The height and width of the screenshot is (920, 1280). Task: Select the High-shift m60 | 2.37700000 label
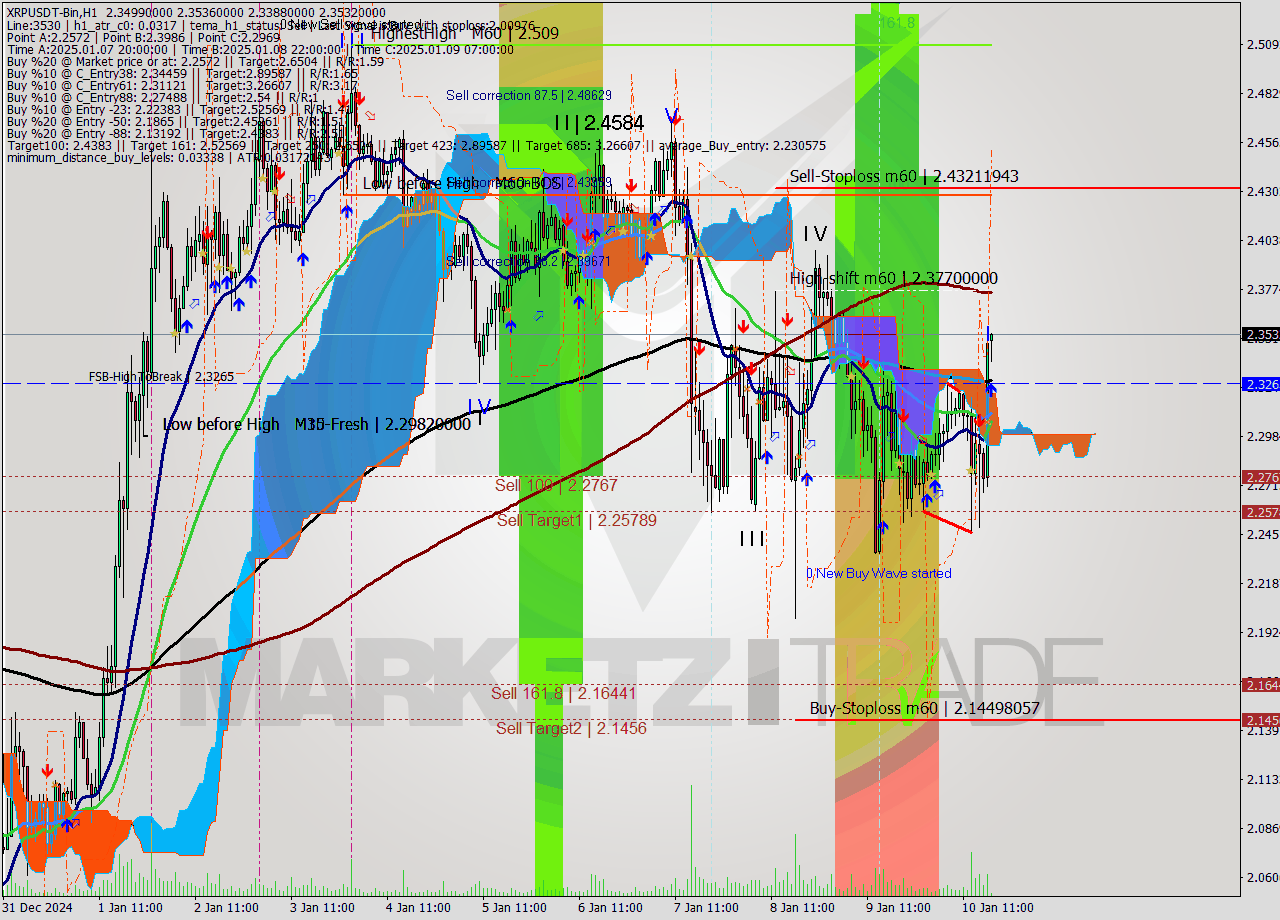893,278
